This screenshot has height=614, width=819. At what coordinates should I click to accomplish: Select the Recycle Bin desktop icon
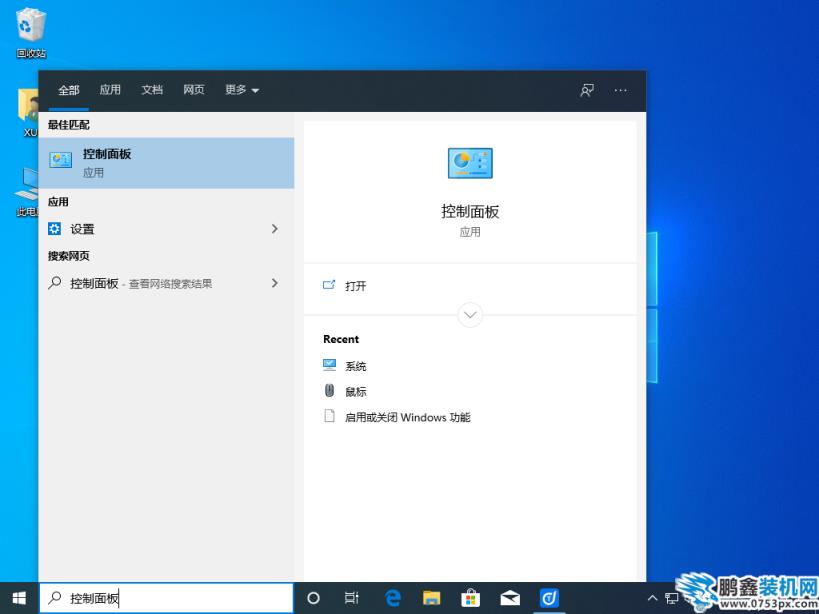31,32
